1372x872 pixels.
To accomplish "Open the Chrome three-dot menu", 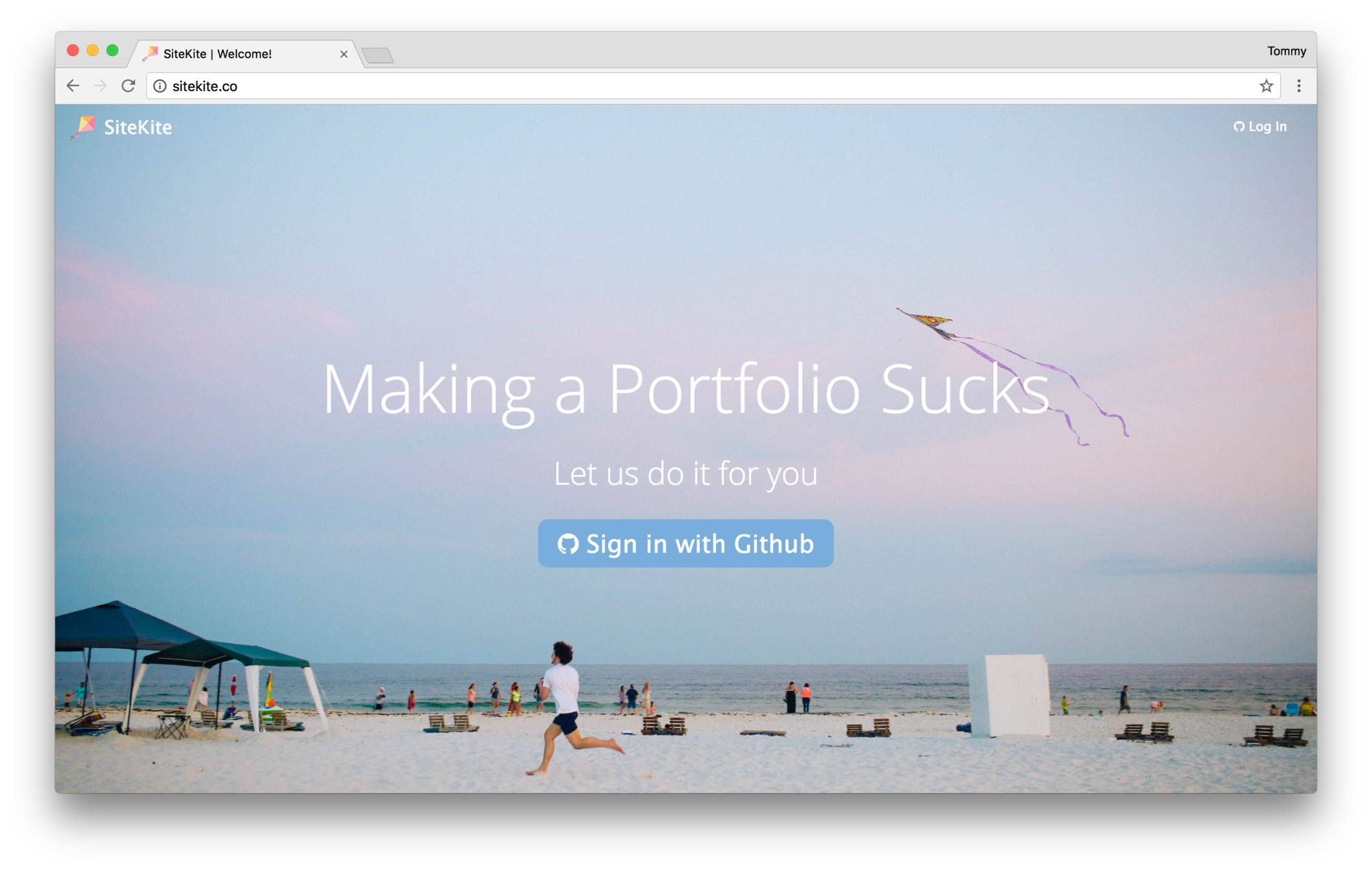I will pos(1298,86).
